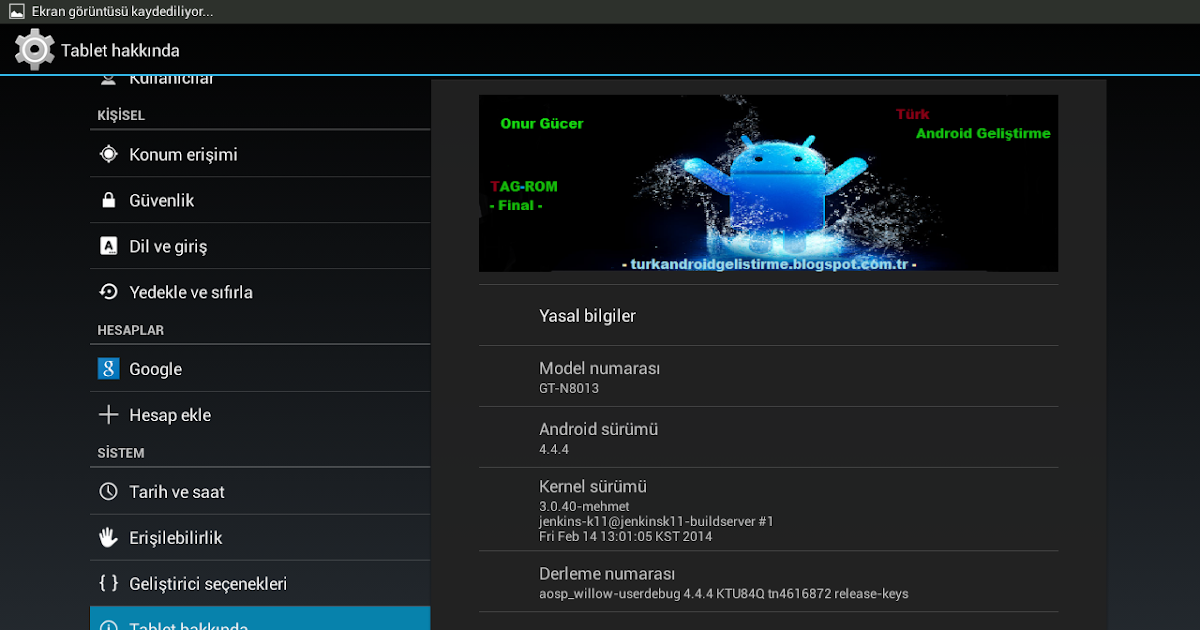
Task: Open screenshot notification image icon
Action: click(x=16, y=12)
